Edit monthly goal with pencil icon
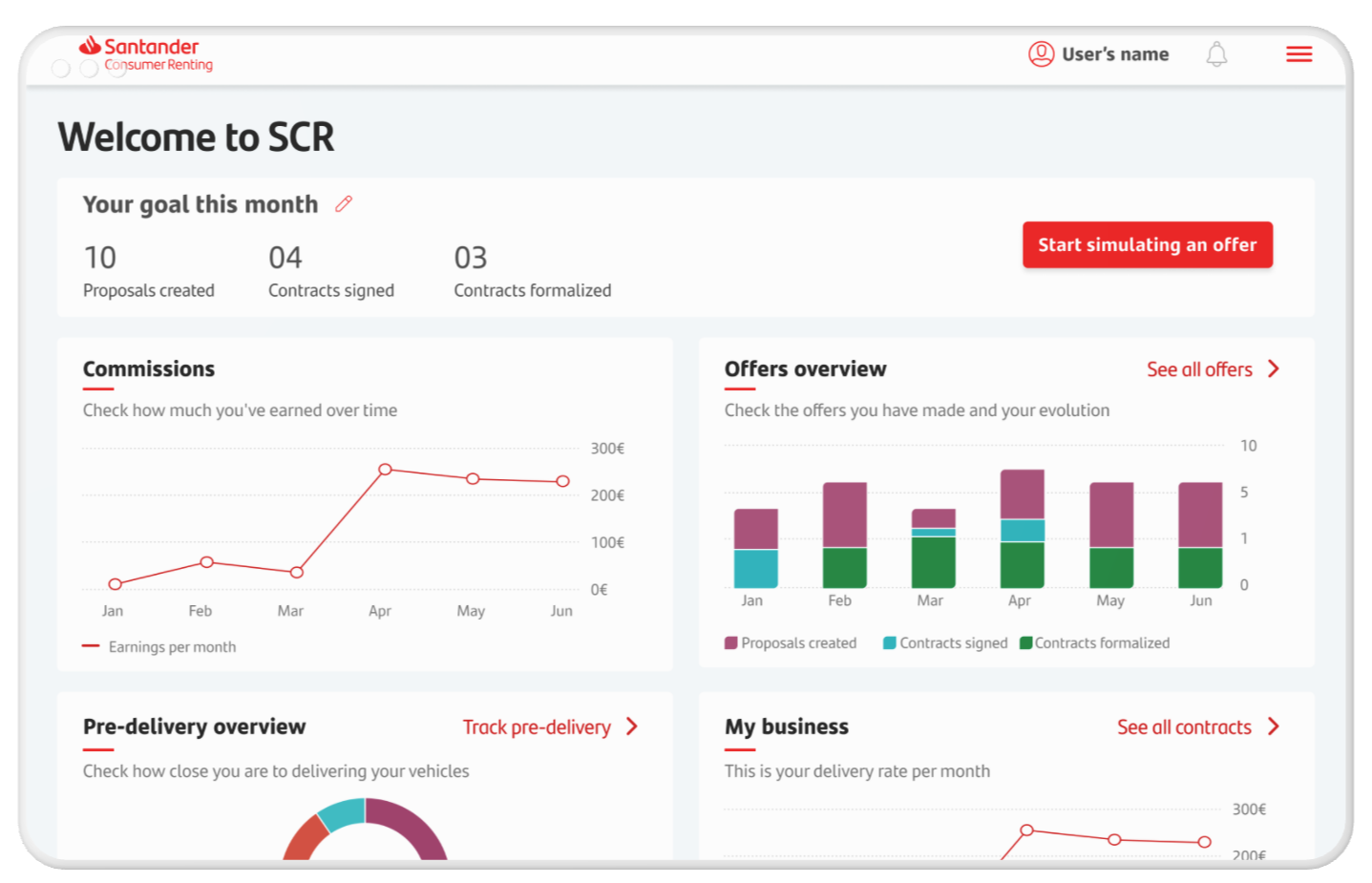 click(x=344, y=203)
